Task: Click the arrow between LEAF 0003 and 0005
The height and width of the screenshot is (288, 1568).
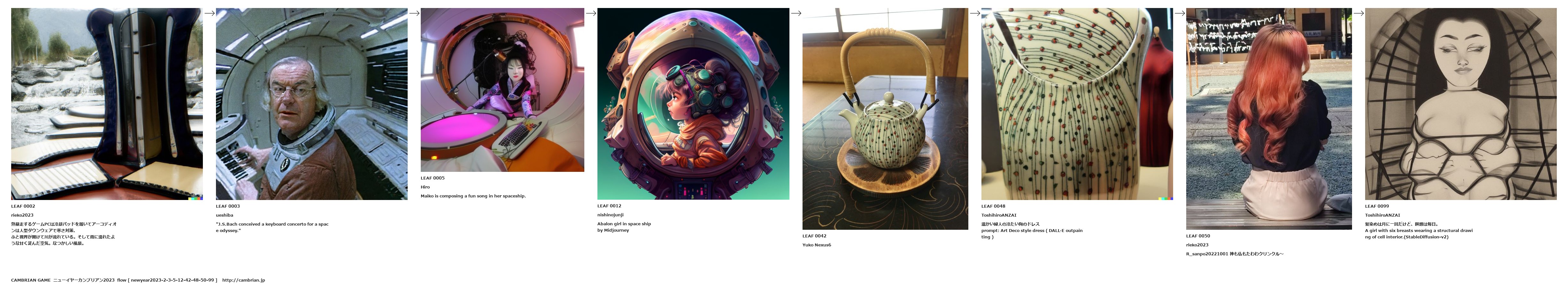Action: [x=414, y=13]
